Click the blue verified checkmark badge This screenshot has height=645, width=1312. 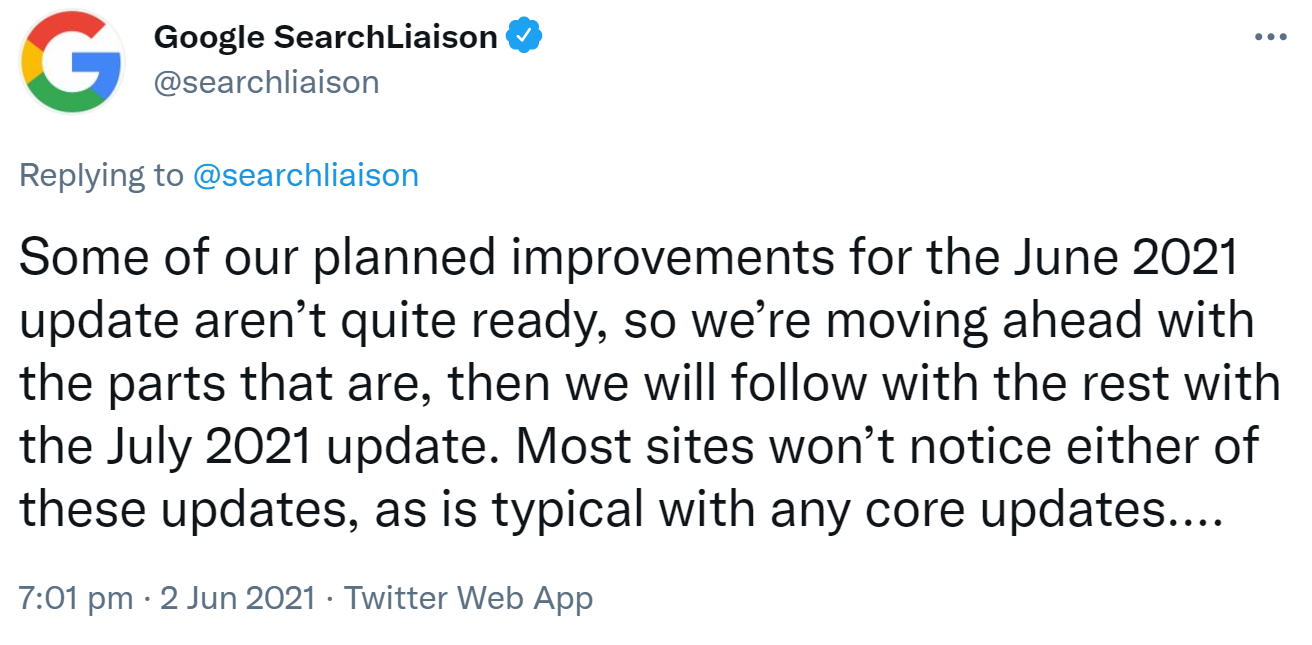pyautogui.click(x=524, y=37)
